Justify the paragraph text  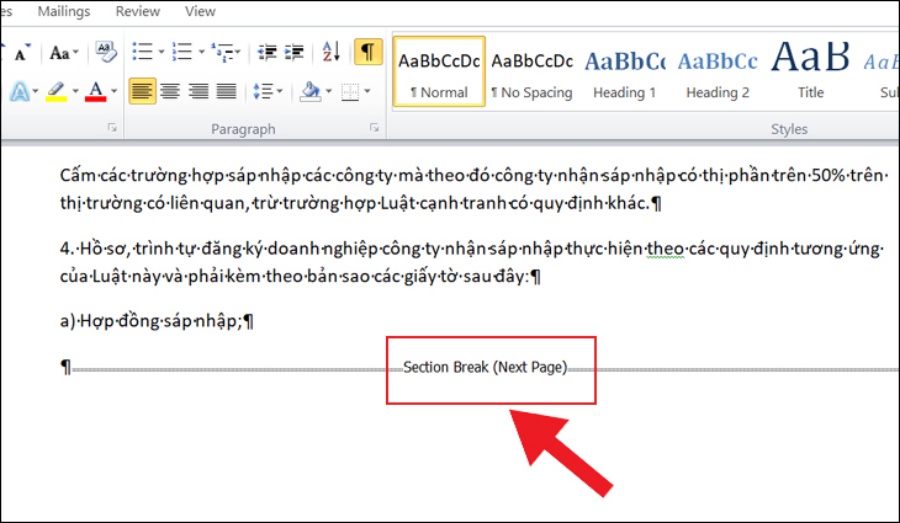tap(226, 92)
